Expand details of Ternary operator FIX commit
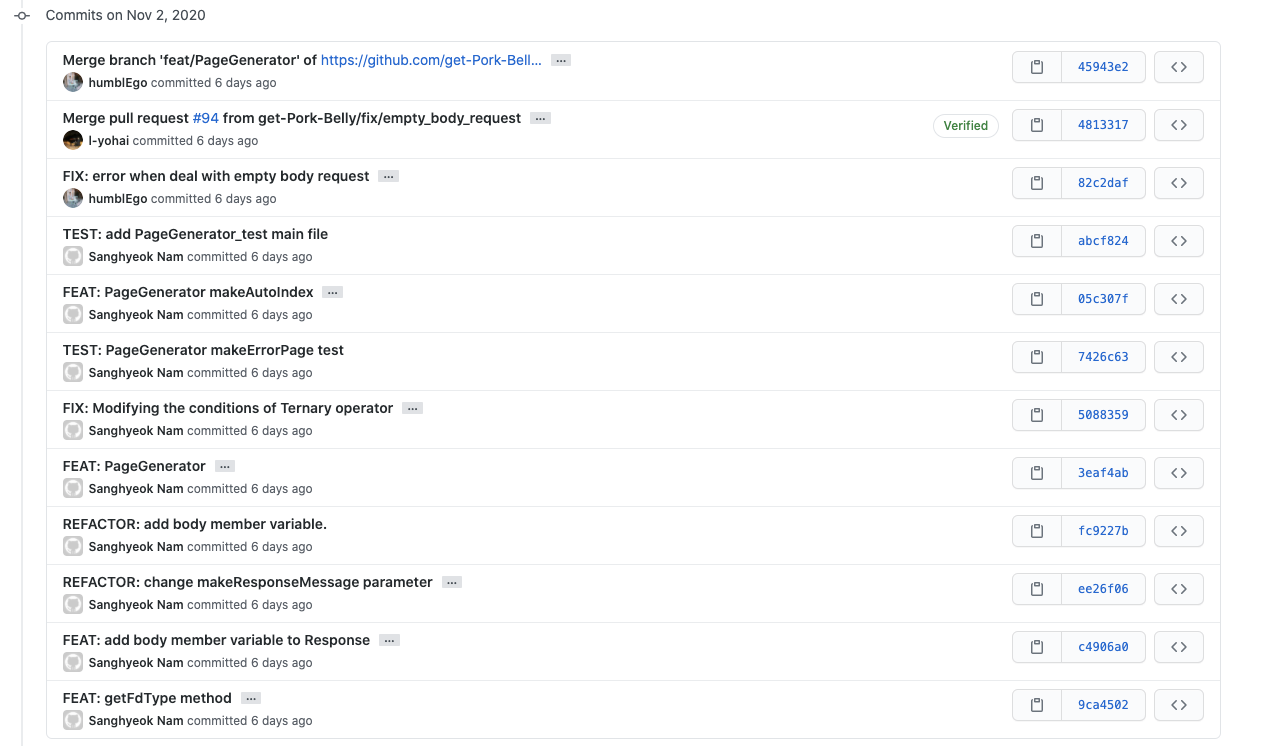 coord(412,408)
